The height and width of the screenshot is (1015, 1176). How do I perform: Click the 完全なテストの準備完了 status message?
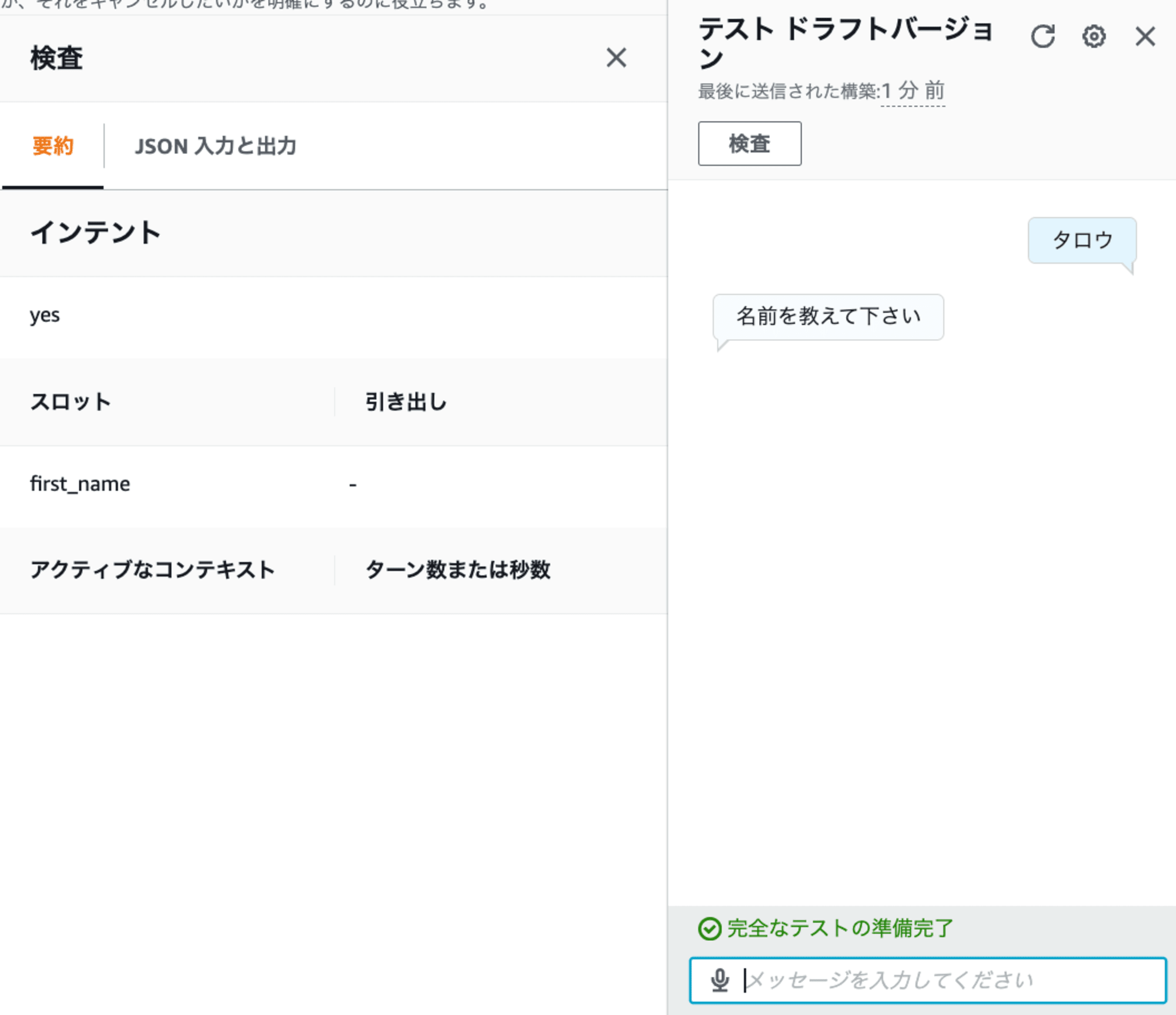point(840,928)
